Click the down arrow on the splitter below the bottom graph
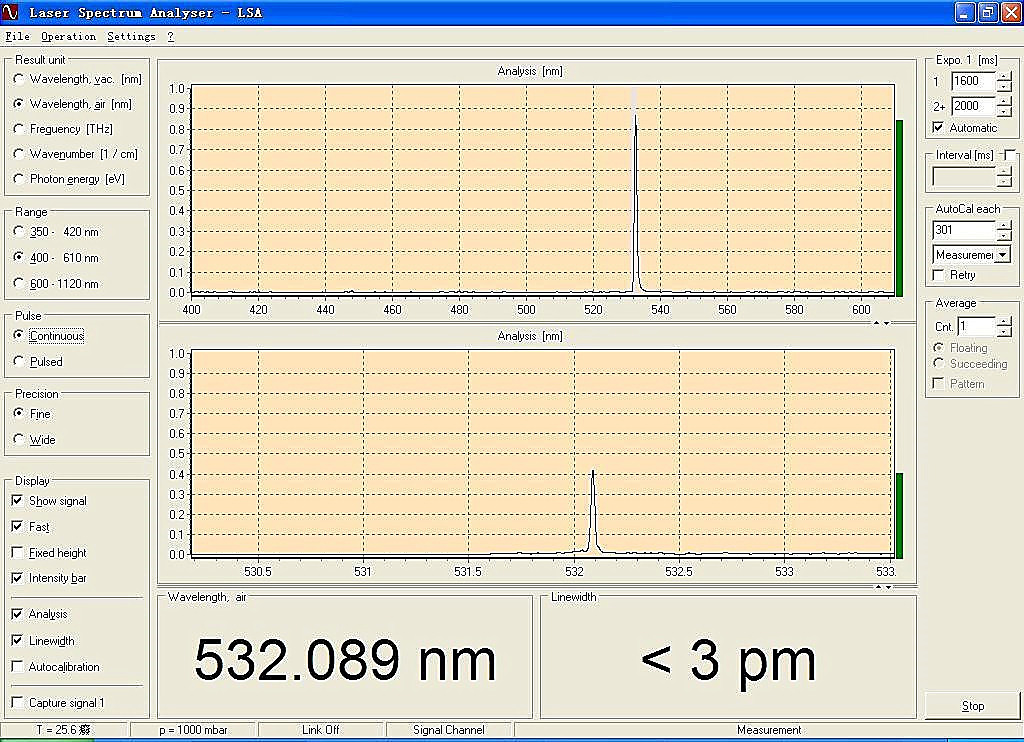Viewport: 1024px width, 742px height. (887, 587)
